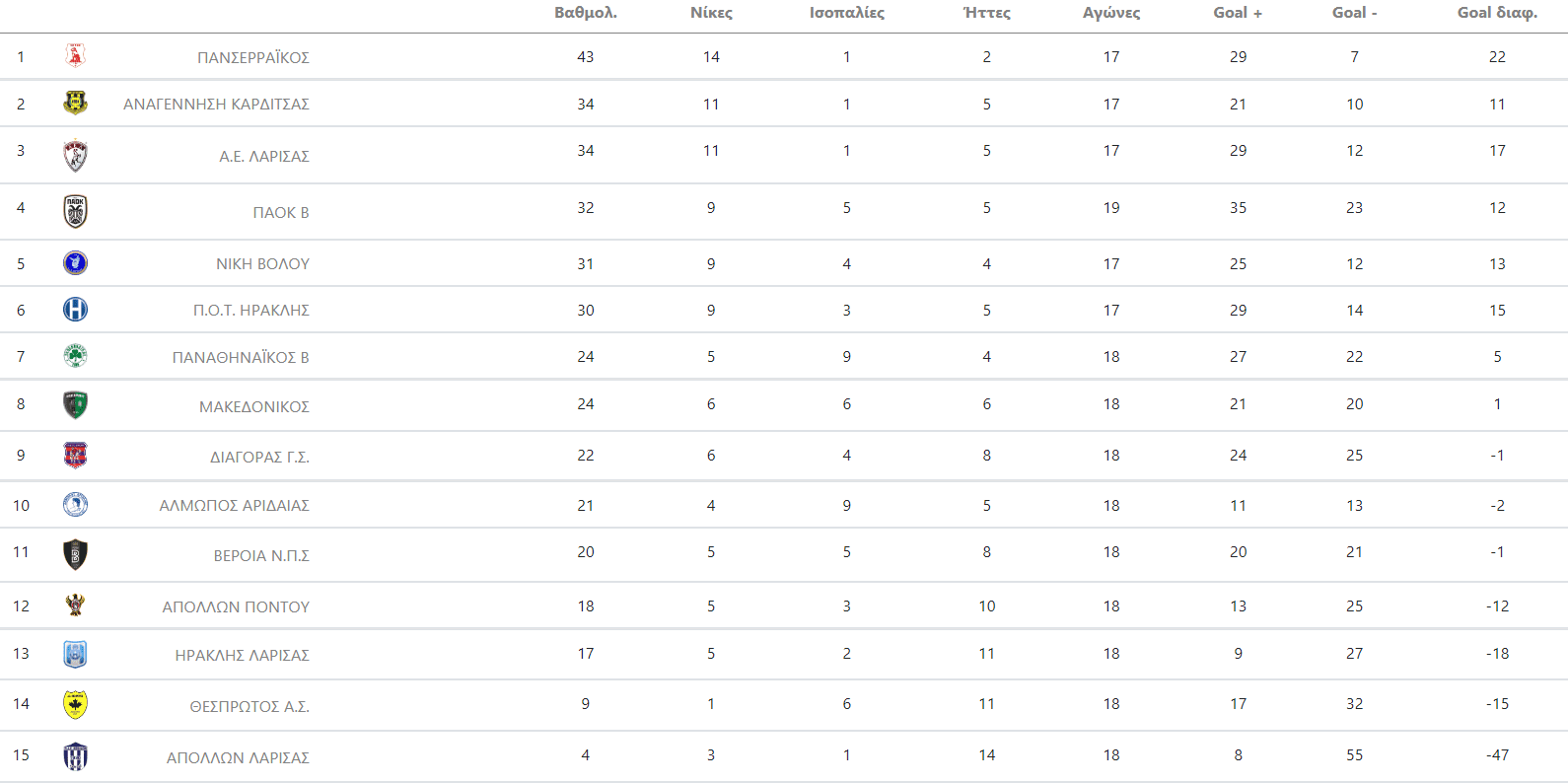Click the Goal διαφ. column header
1568x783 pixels.
pos(1497,13)
